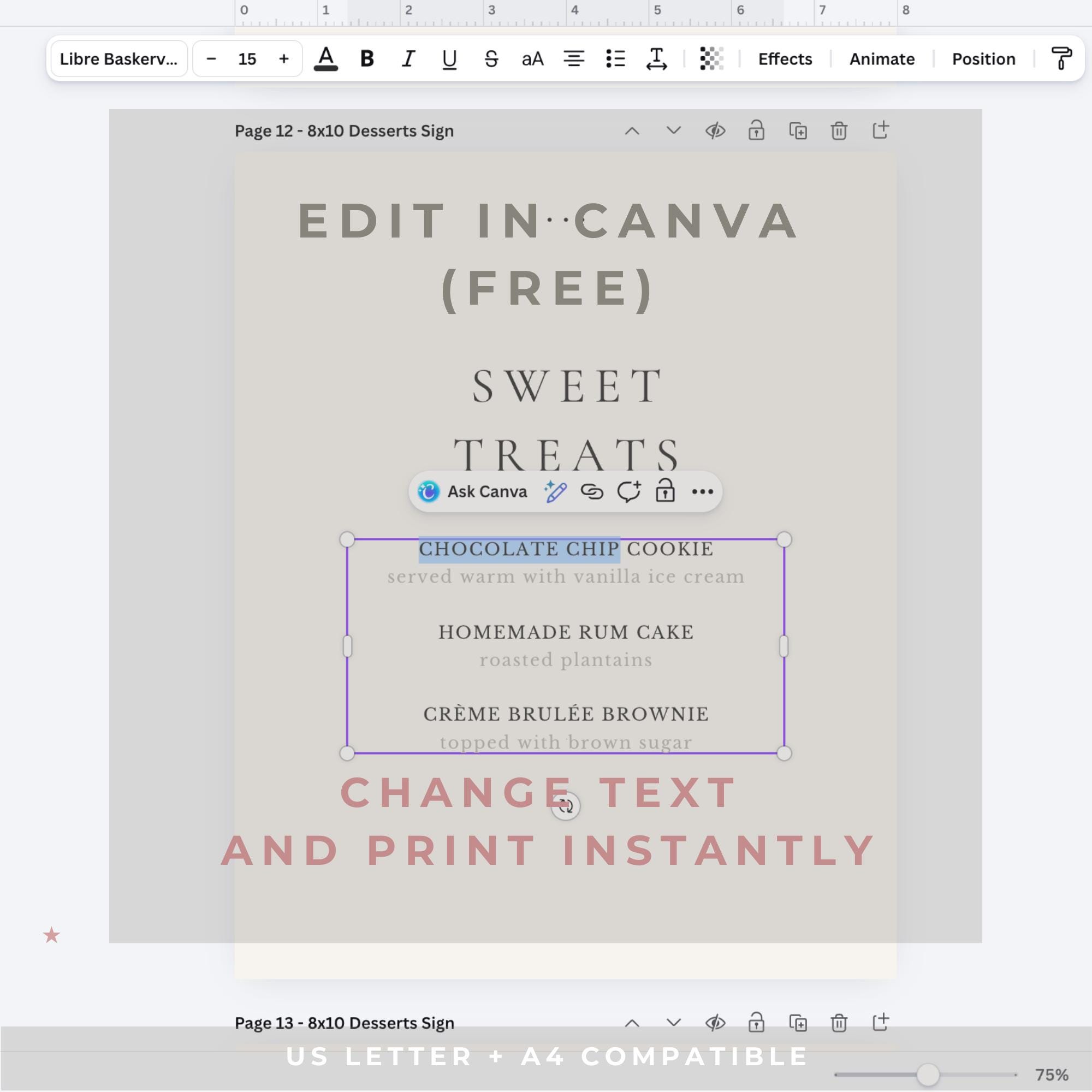Screen dimensions: 1092x1092
Task: Open the transparency checkerboard control
Action: [x=711, y=59]
